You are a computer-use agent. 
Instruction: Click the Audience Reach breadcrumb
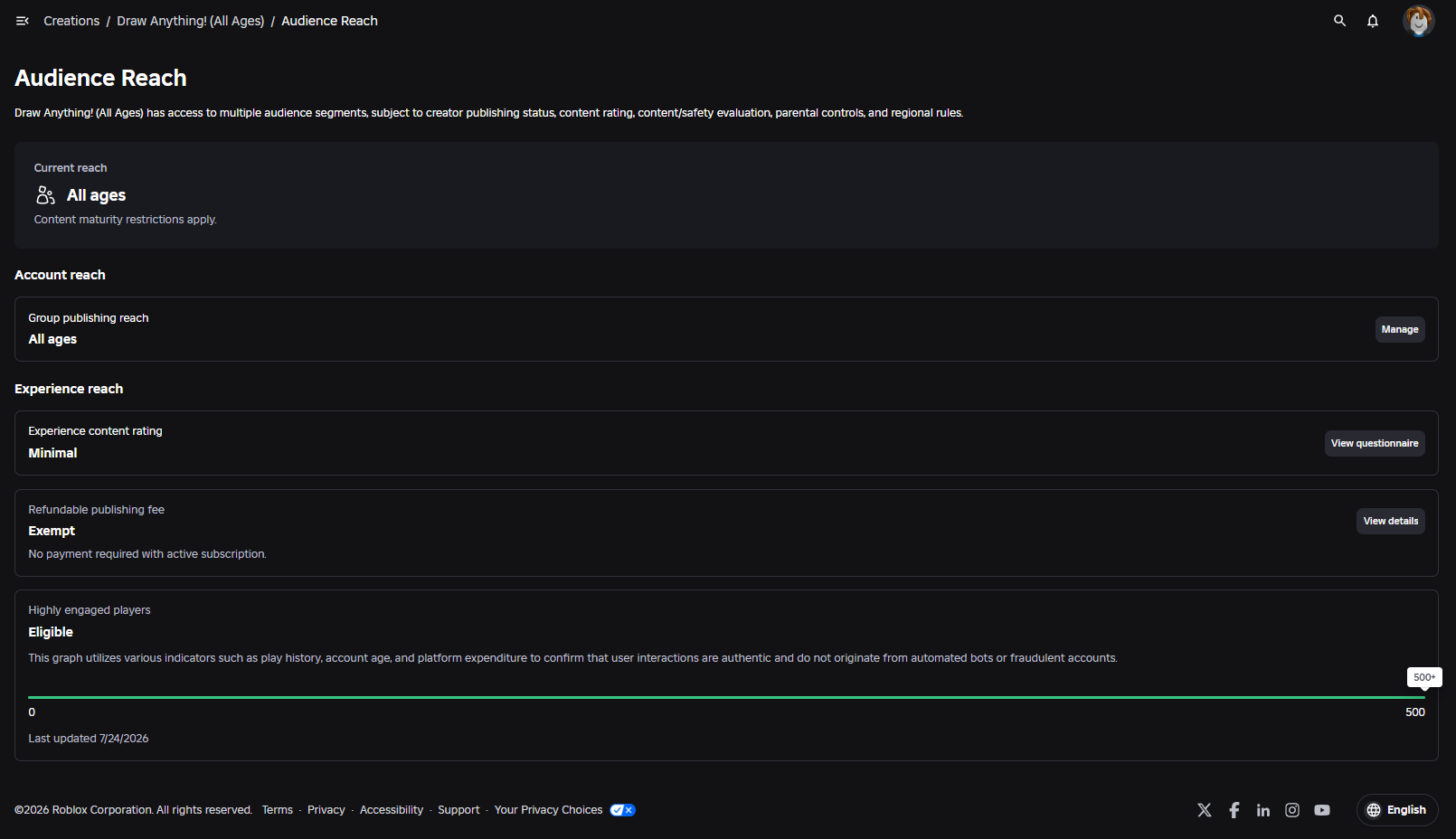point(329,21)
